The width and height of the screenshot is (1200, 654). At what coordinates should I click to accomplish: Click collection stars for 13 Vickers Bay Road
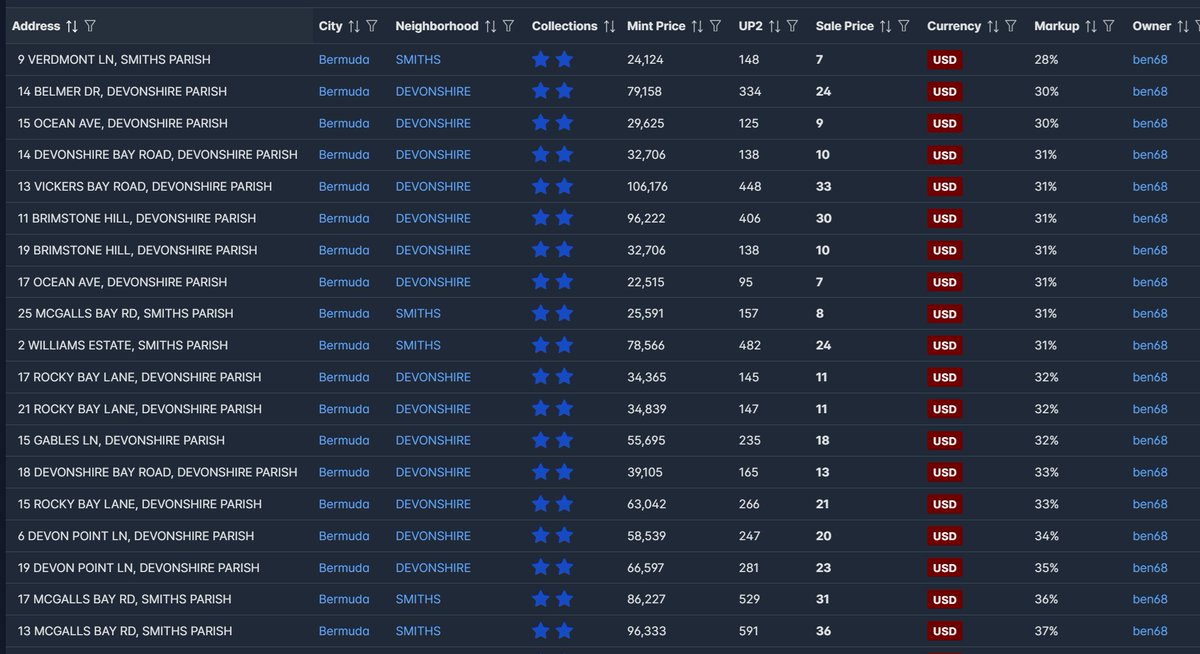point(552,186)
